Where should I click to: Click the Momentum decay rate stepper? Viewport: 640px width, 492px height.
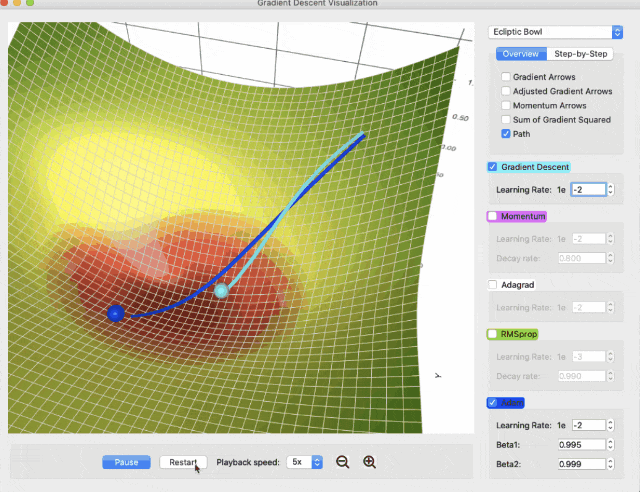(x=611, y=258)
